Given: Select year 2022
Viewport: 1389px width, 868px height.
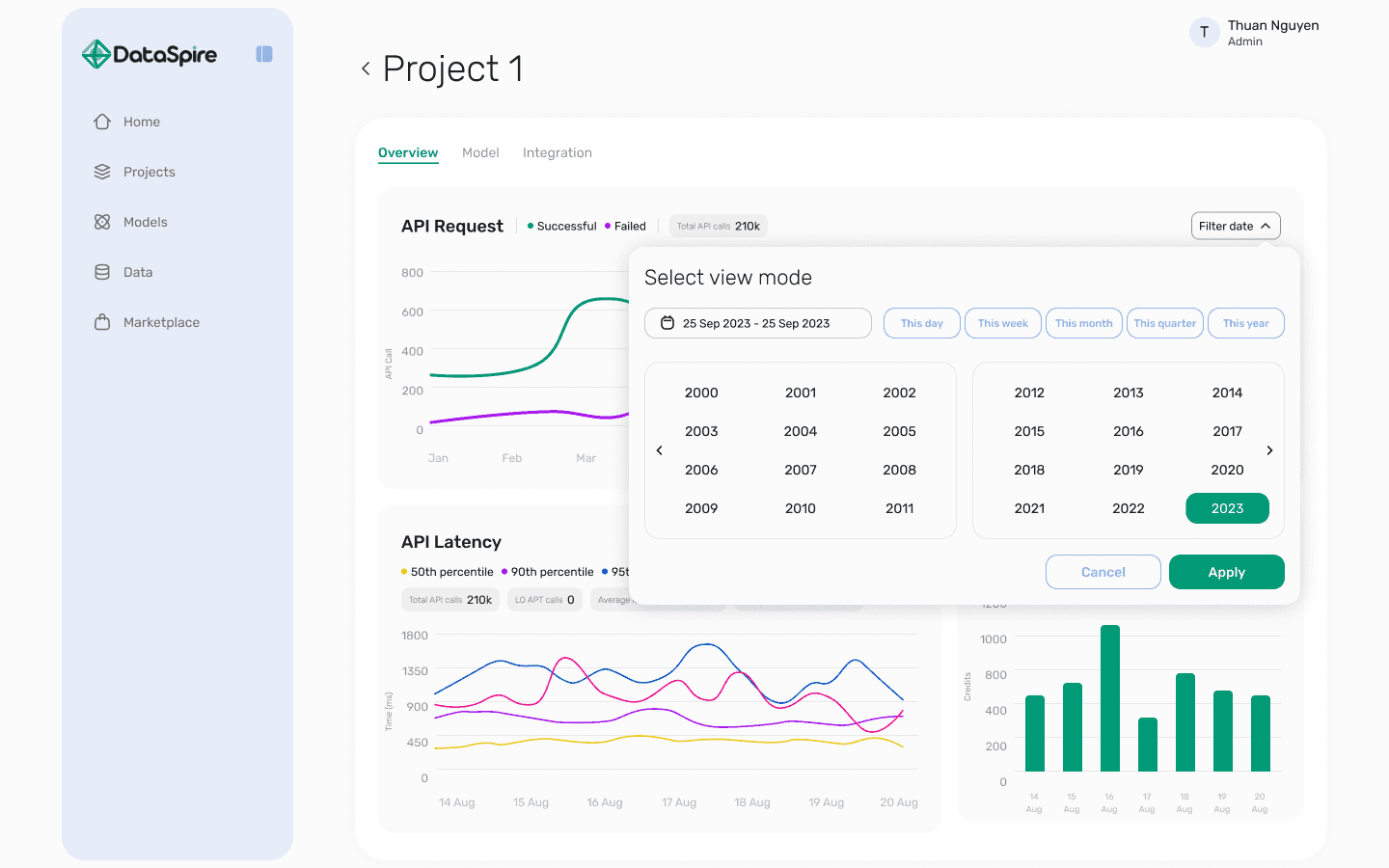Looking at the screenshot, I should 1129,508.
